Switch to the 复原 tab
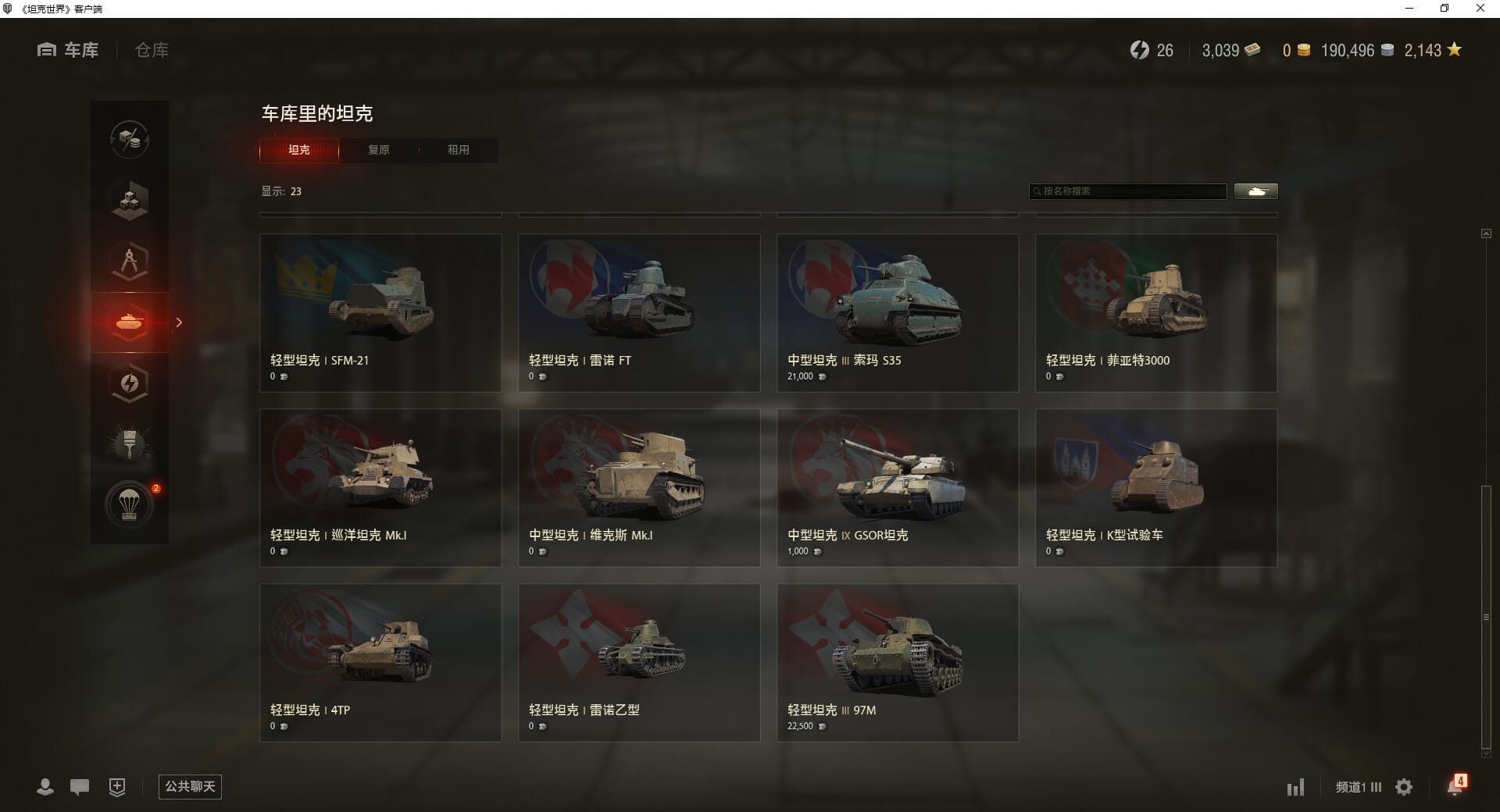1500x812 pixels. (x=379, y=150)
